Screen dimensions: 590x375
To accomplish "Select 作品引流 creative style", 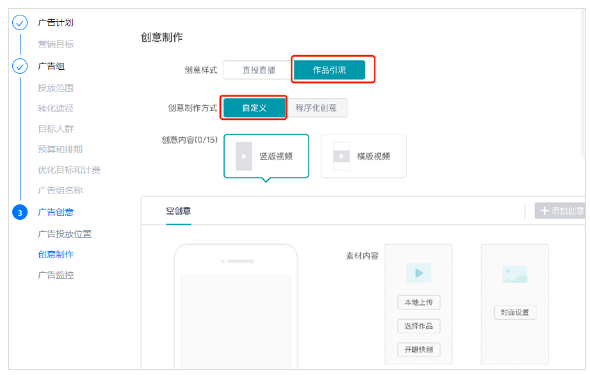I will click(x=329, y=70).
